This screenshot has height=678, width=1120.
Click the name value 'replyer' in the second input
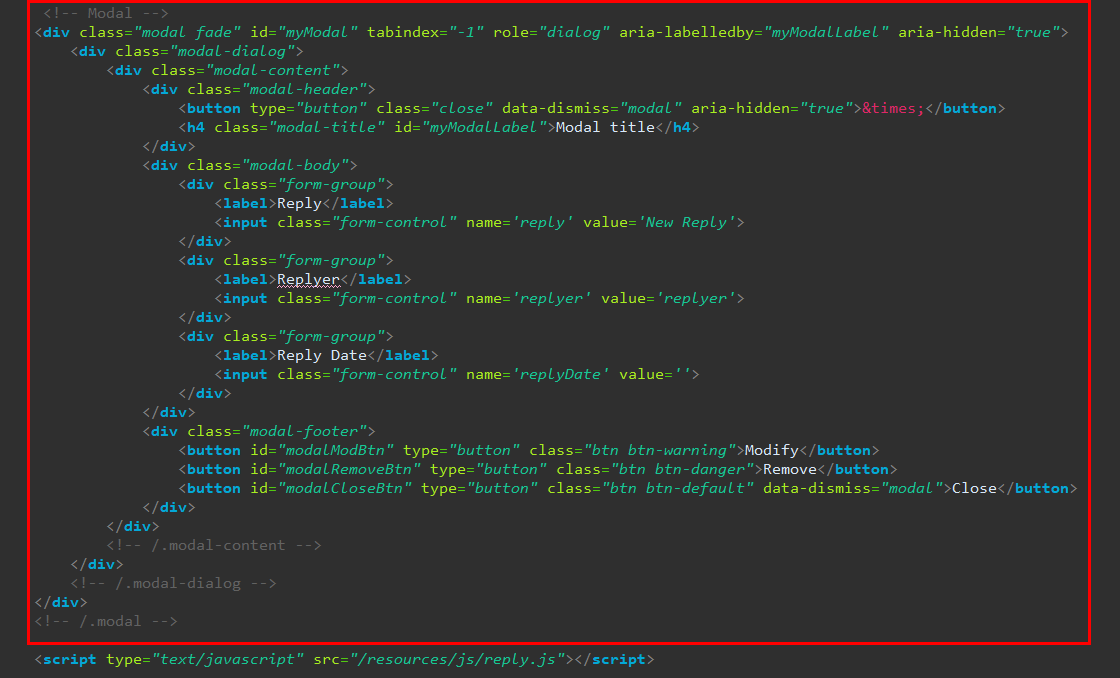pyautogui.click(x=551, y=299)
